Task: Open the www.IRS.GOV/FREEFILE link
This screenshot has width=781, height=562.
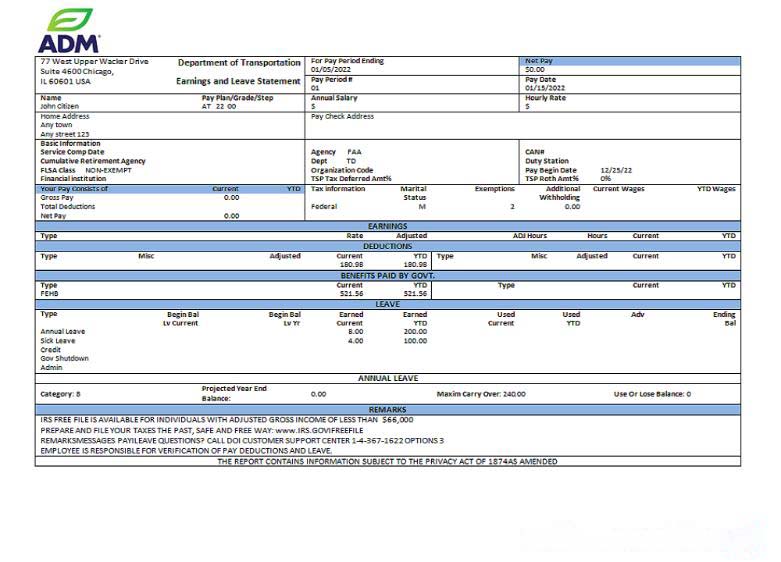Action: (x=319, y=430)
